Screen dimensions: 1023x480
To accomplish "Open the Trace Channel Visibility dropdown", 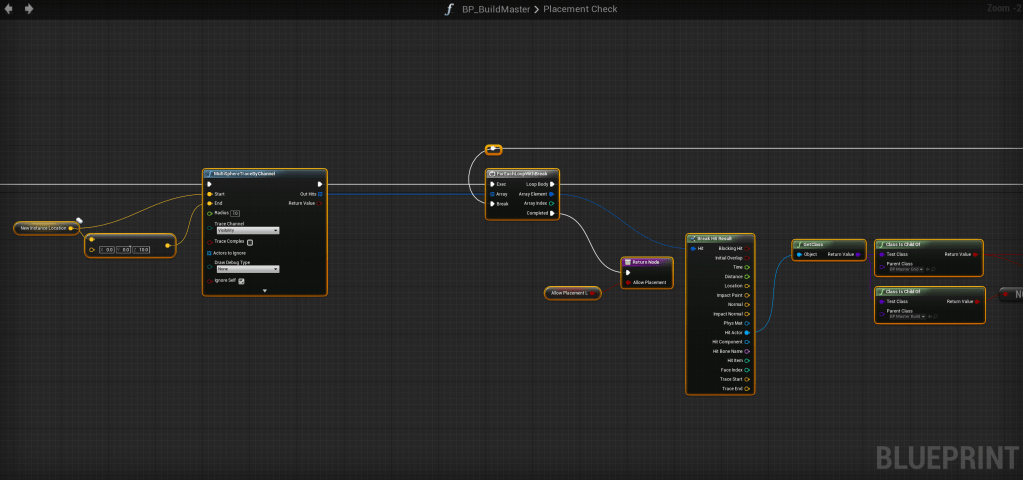I will point(247,230).
